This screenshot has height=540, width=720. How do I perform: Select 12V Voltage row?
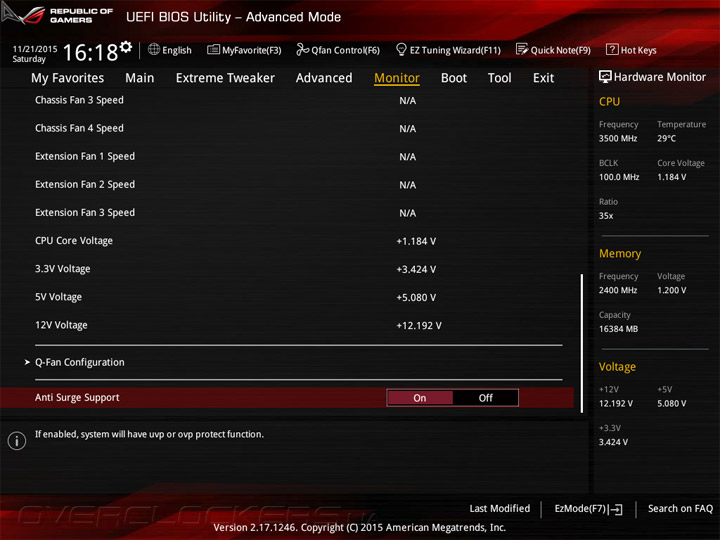[x=287, y=325]
